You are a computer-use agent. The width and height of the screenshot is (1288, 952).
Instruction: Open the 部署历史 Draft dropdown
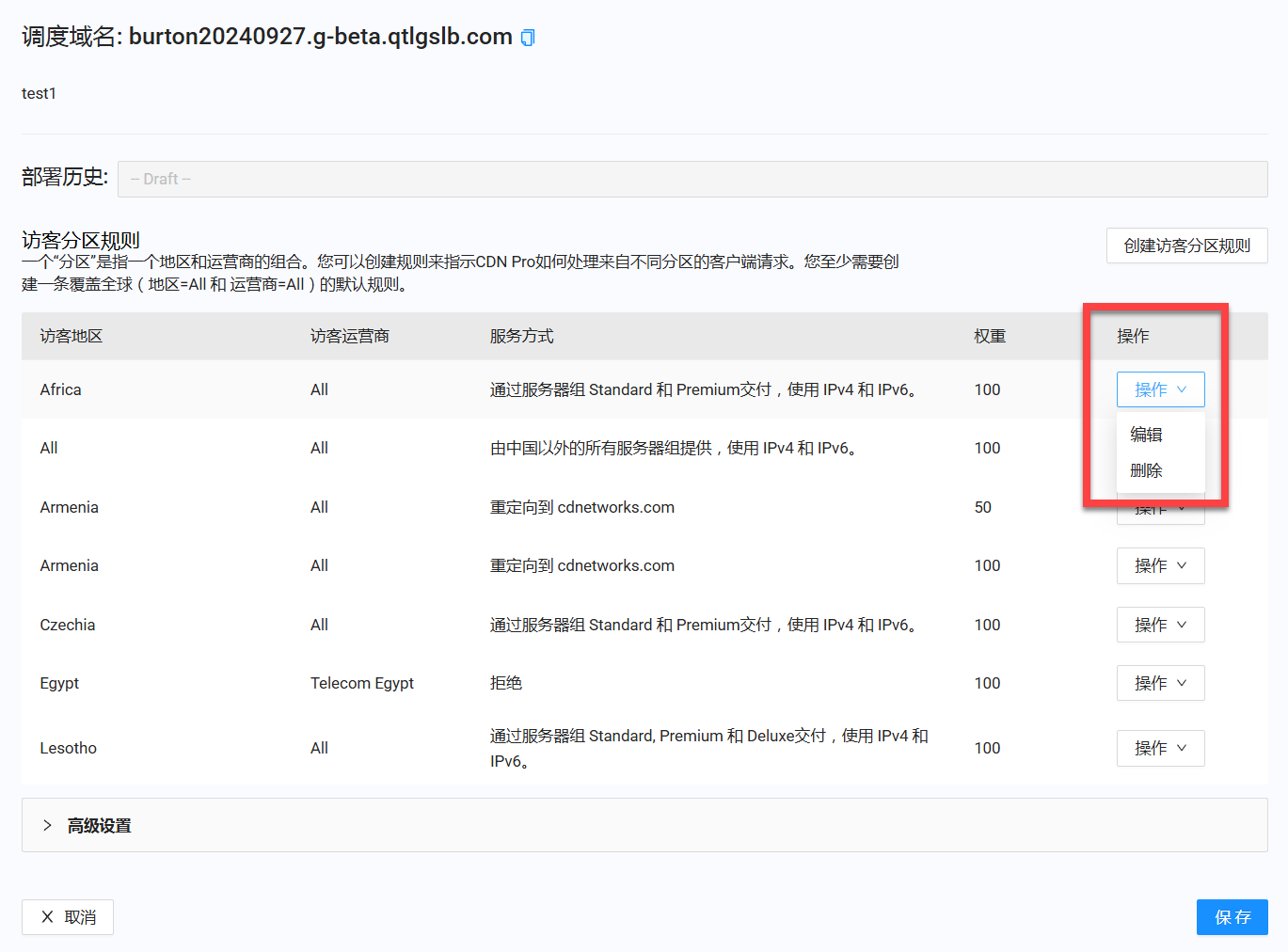[x=692, y=179]
